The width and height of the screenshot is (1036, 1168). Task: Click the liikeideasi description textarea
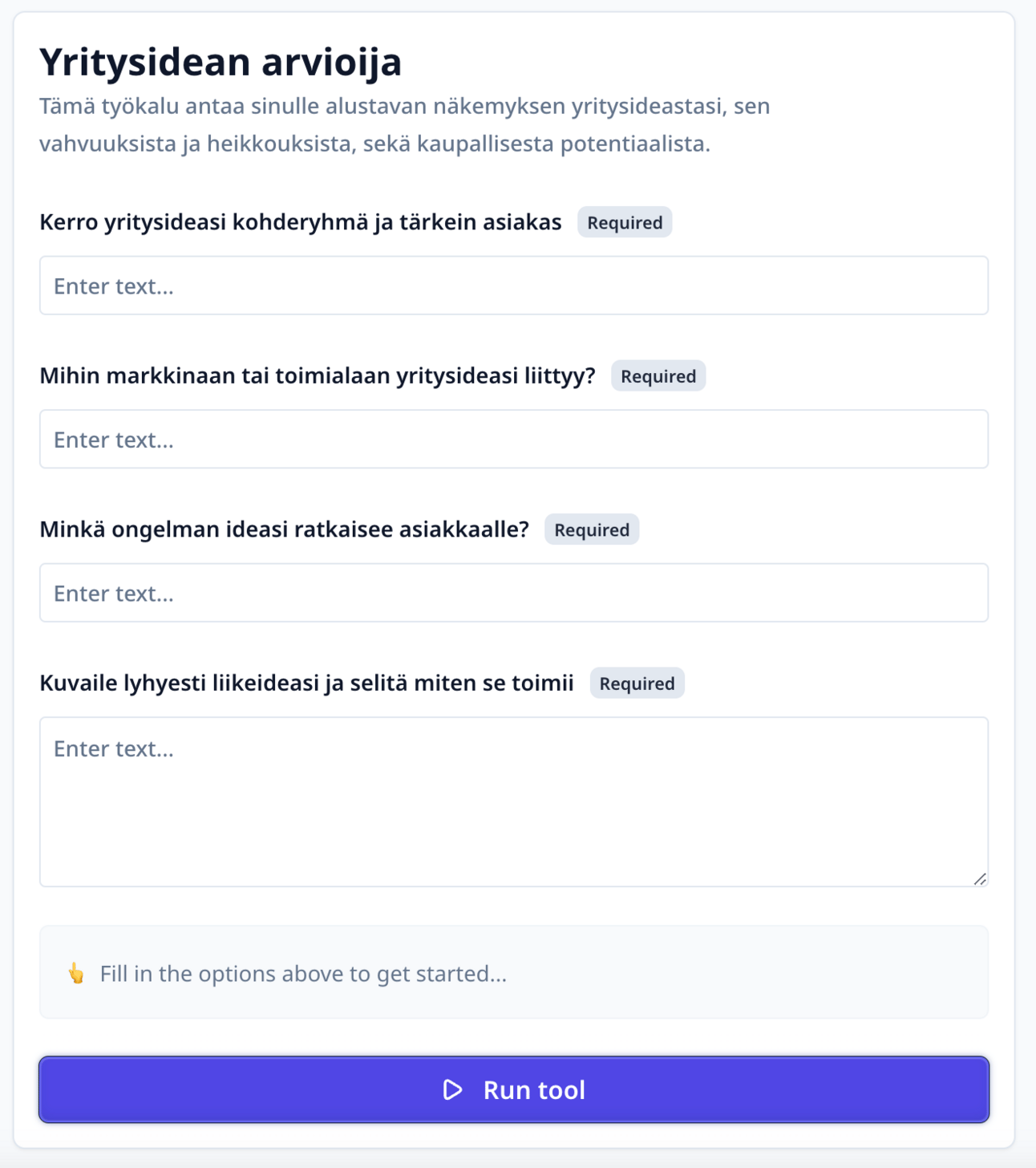[513, 801]
